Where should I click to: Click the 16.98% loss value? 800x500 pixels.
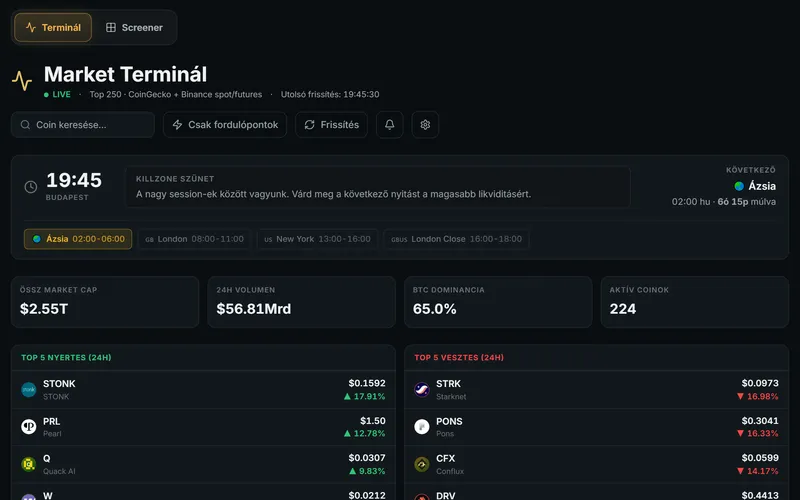click(x=758, y=396)
